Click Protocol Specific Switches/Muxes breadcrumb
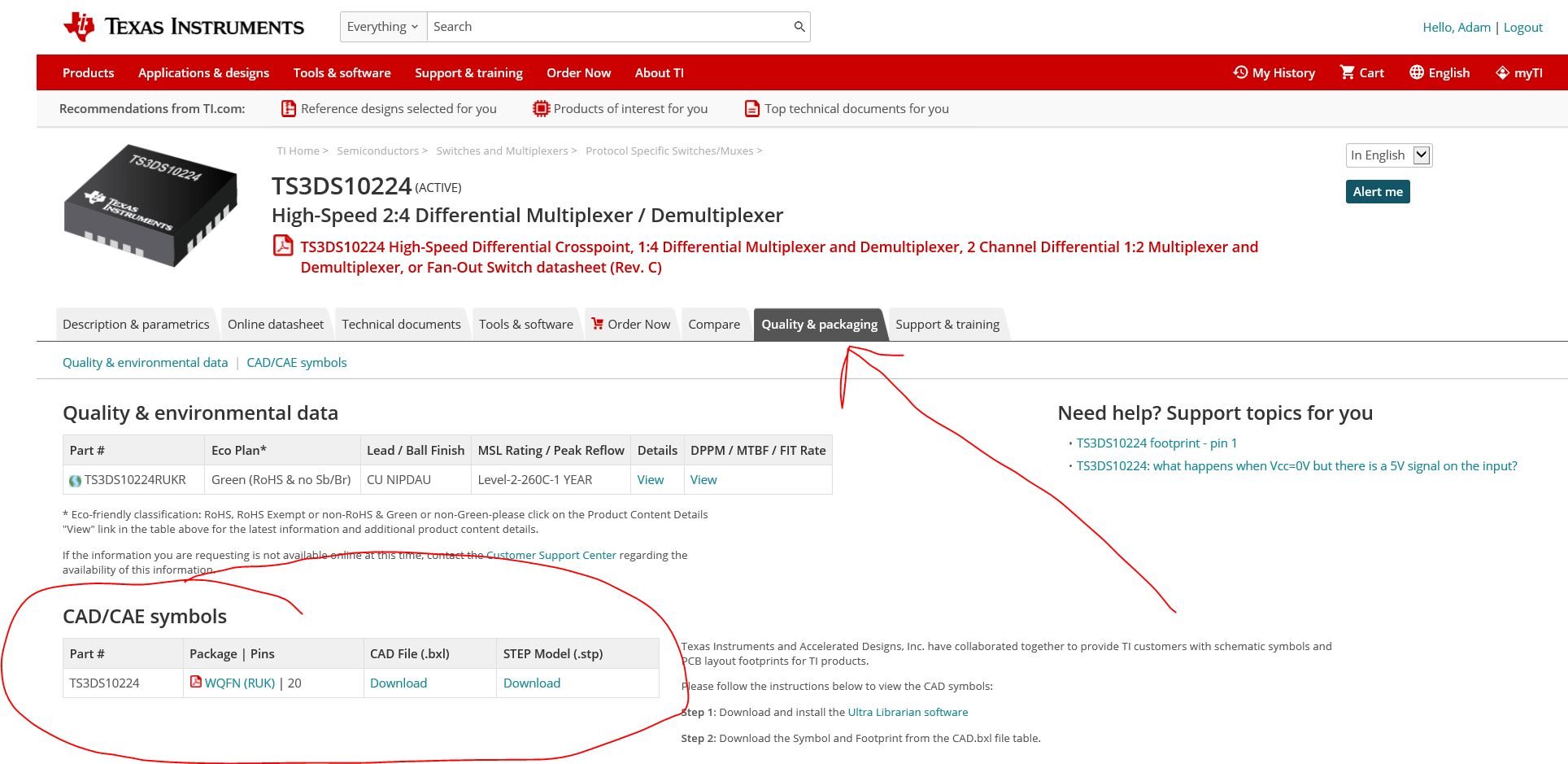 669,151
